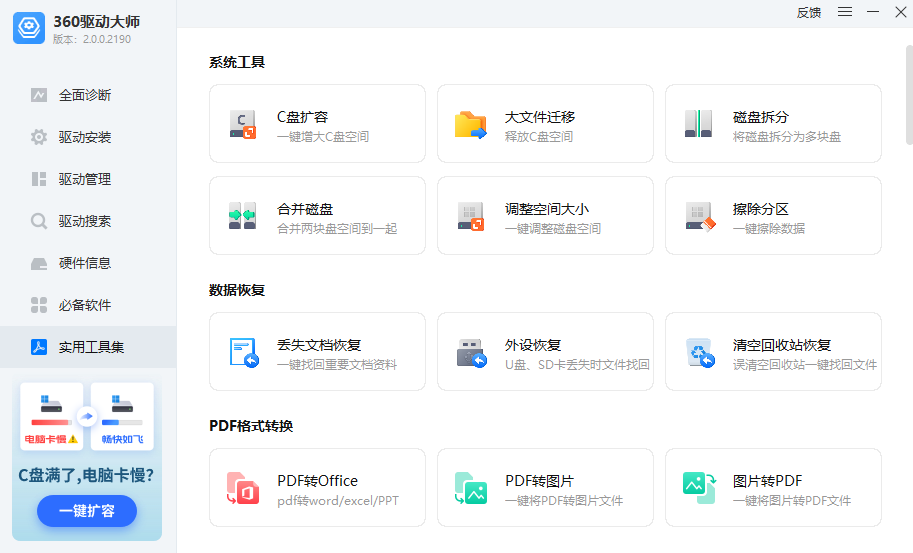Open 合并磁盘 tool title
This screenshot has height=553, width=913.
pos(305,209)
